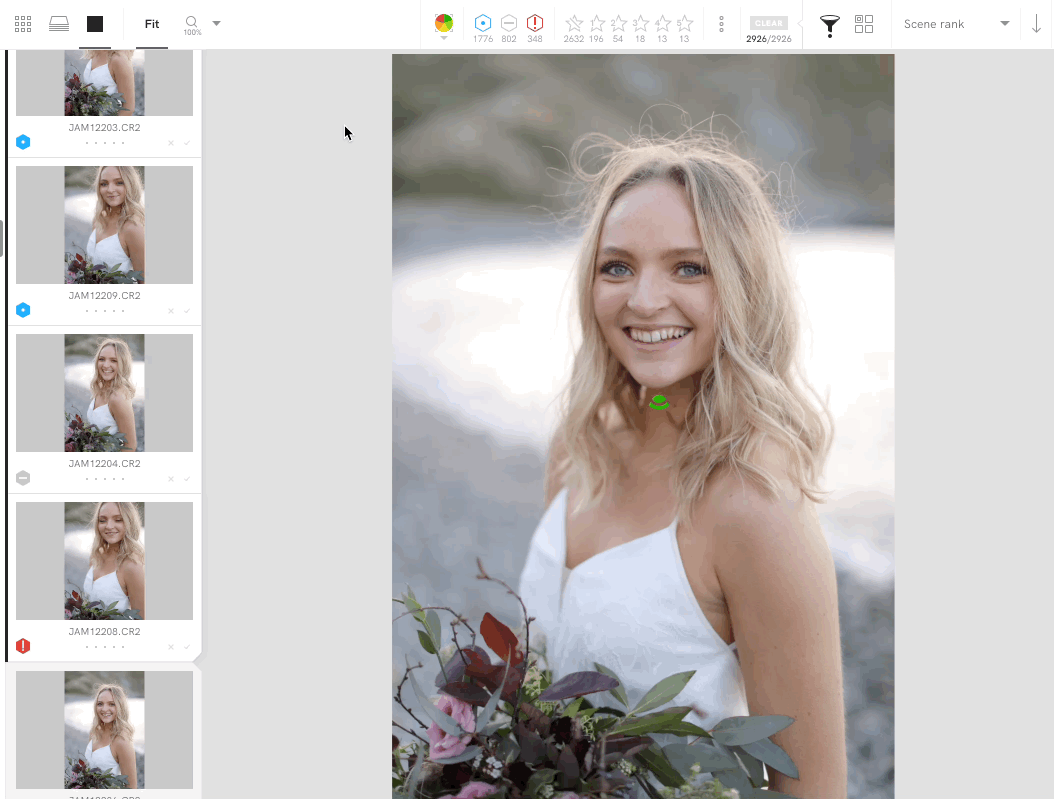Filter unrated images star (2632)
The image size is (1054, 799).
573,24
